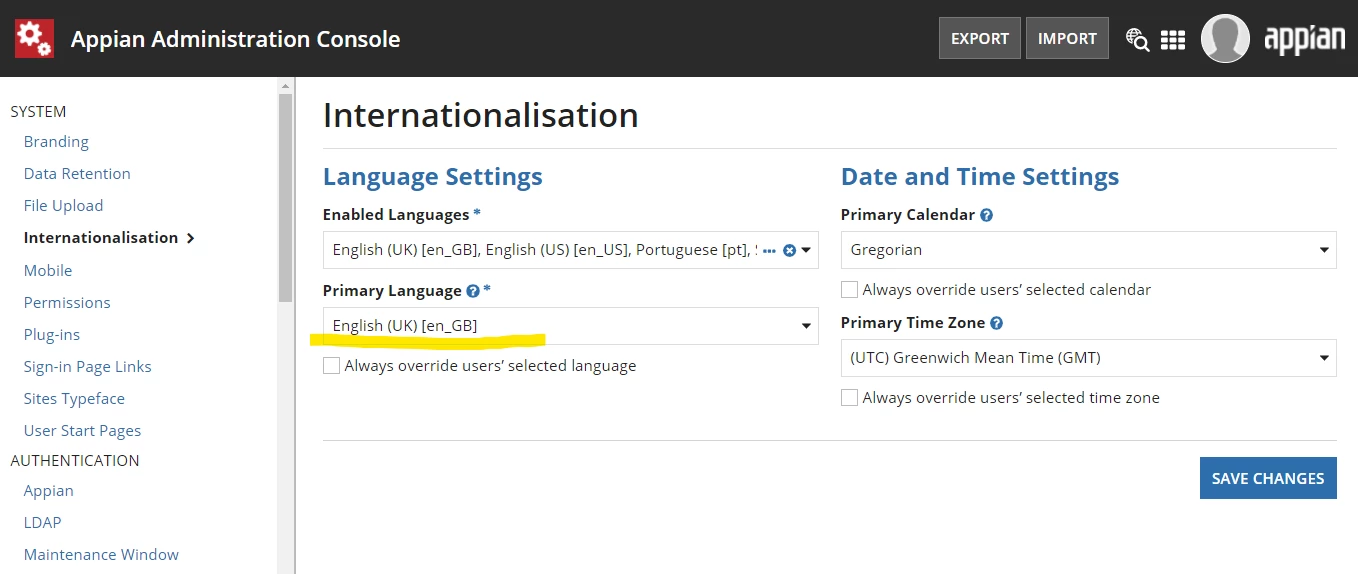Open File Upload settings
The image size is (1358, 574).
point(63,206)
